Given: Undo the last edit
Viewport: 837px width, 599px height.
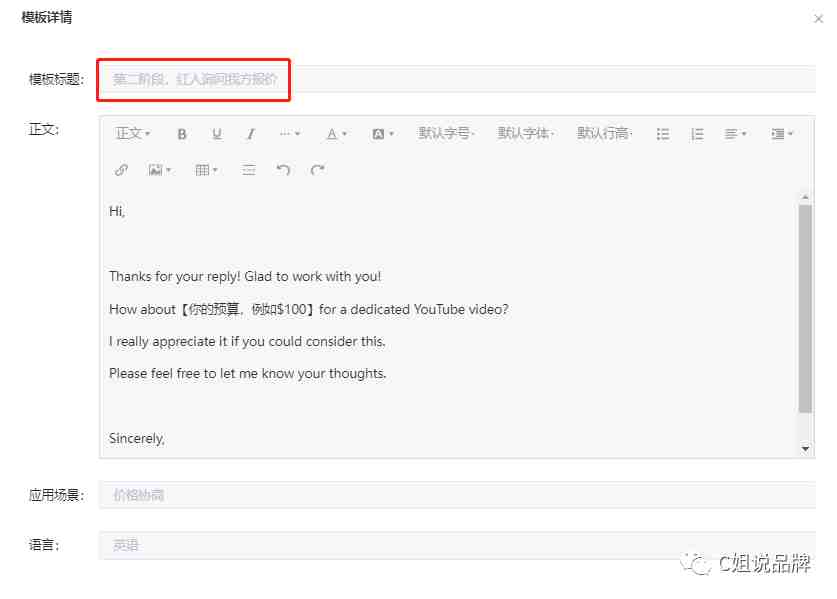Looking at the screenshot, I should (283, 170).
